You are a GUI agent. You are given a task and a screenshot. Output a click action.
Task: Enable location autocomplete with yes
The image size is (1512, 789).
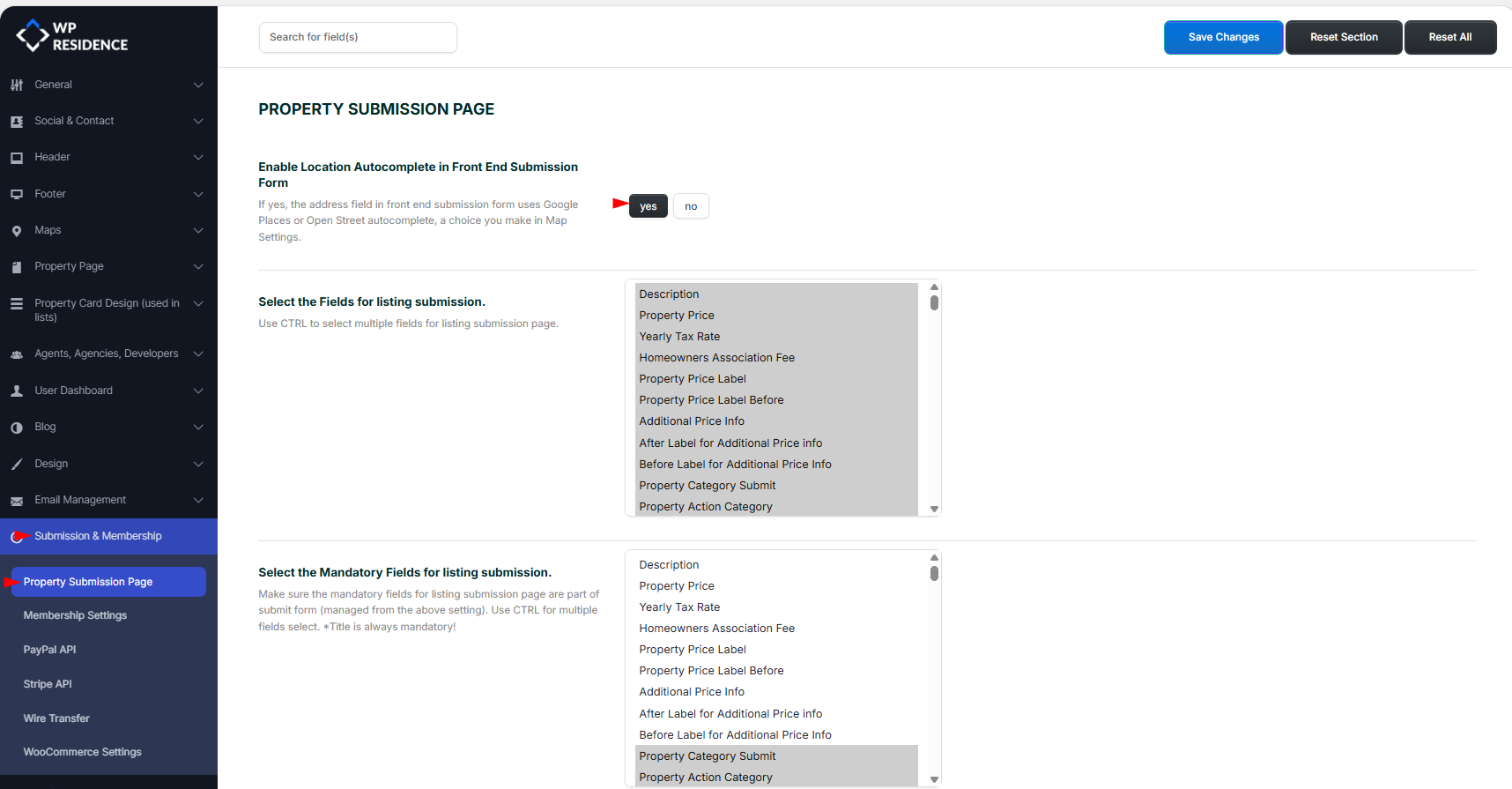pos(648,206)
